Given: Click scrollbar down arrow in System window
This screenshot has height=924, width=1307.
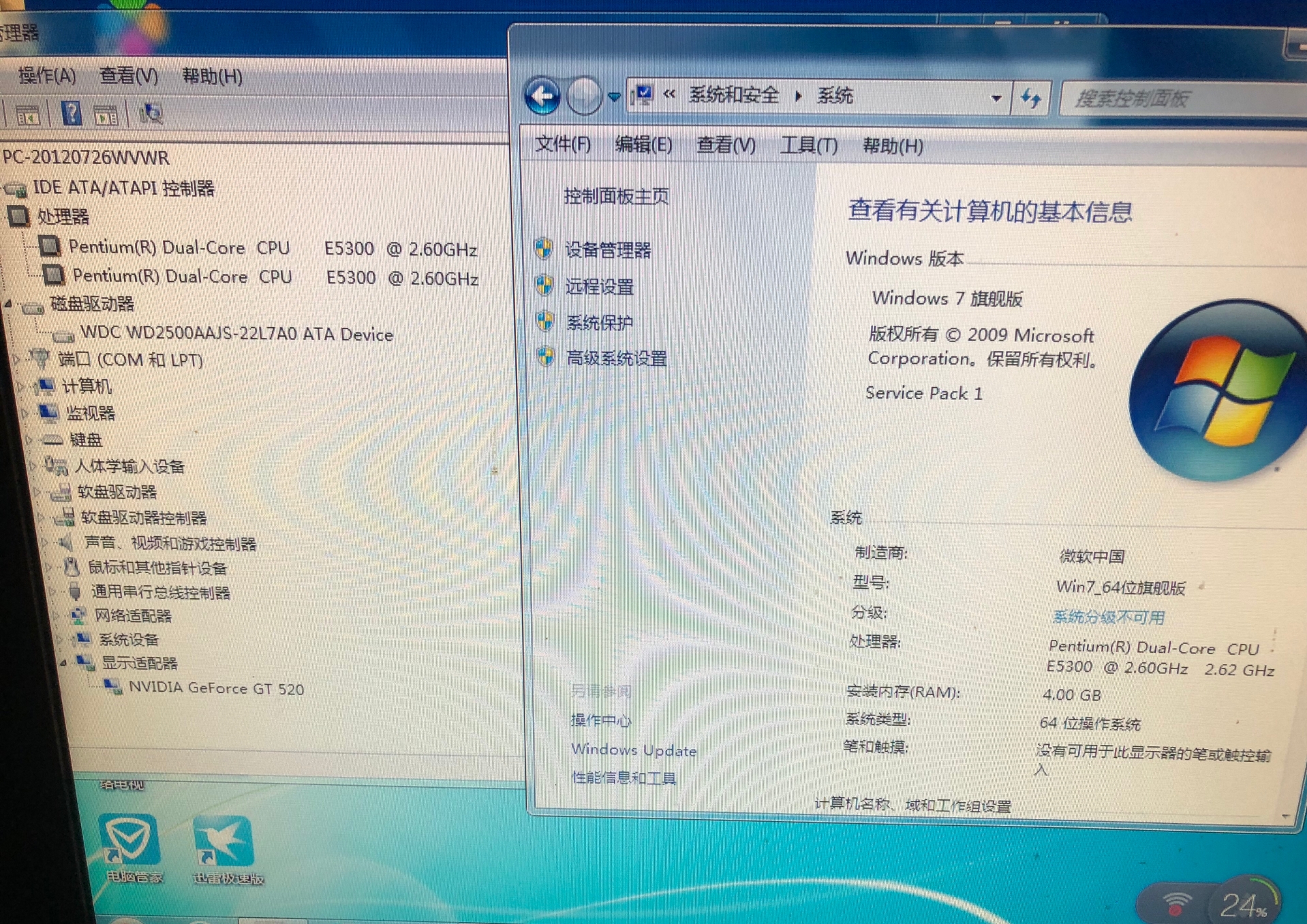Looking at the screenshot, I should click(1285, 816).
